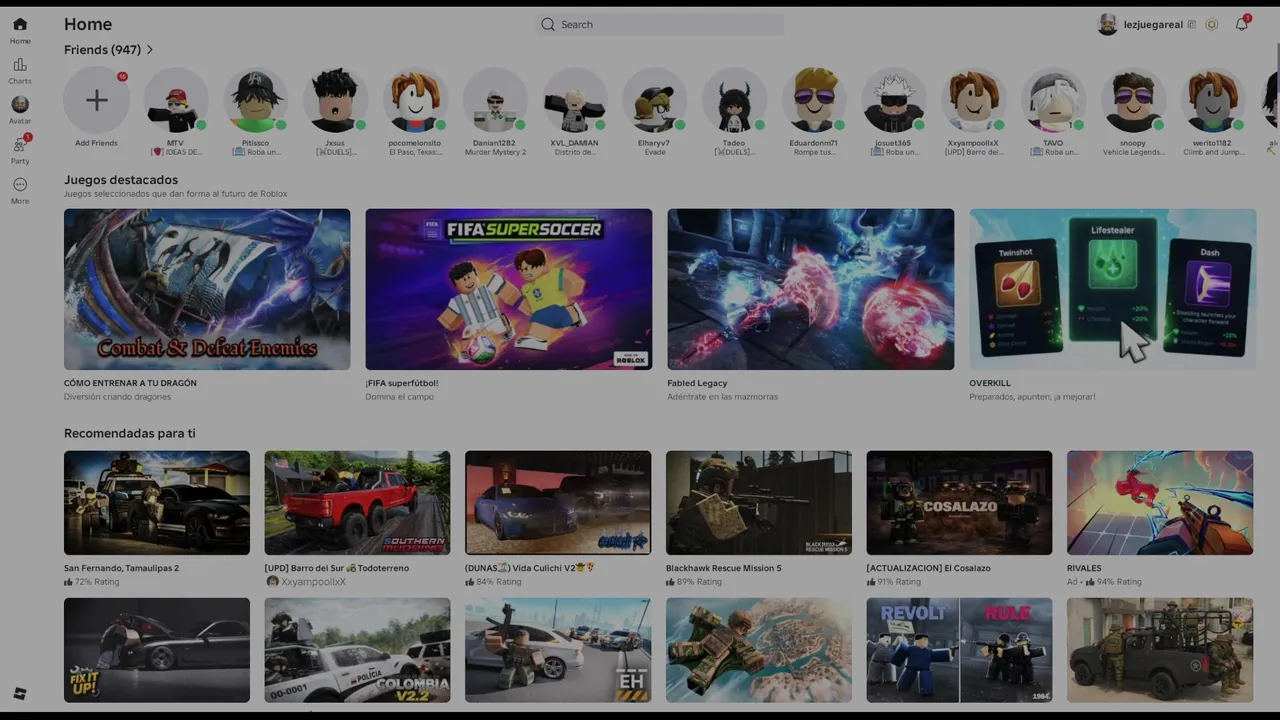This screenshot has width=1280, height=720.
Task: Click the XxyampoollxX label under Barro del Sur
Action: pyautogui.click(x=313, y=582)
